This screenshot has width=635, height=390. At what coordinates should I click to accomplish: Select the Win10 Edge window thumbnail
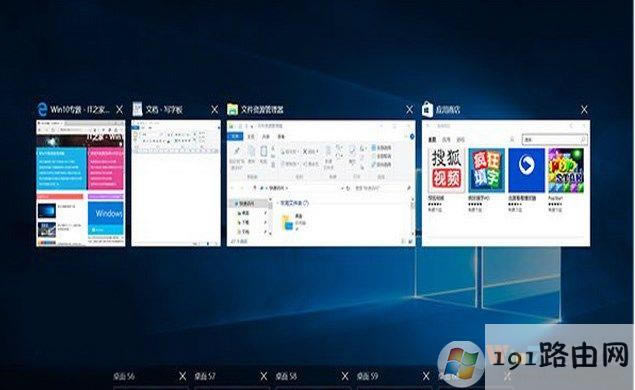click(81, 183)
